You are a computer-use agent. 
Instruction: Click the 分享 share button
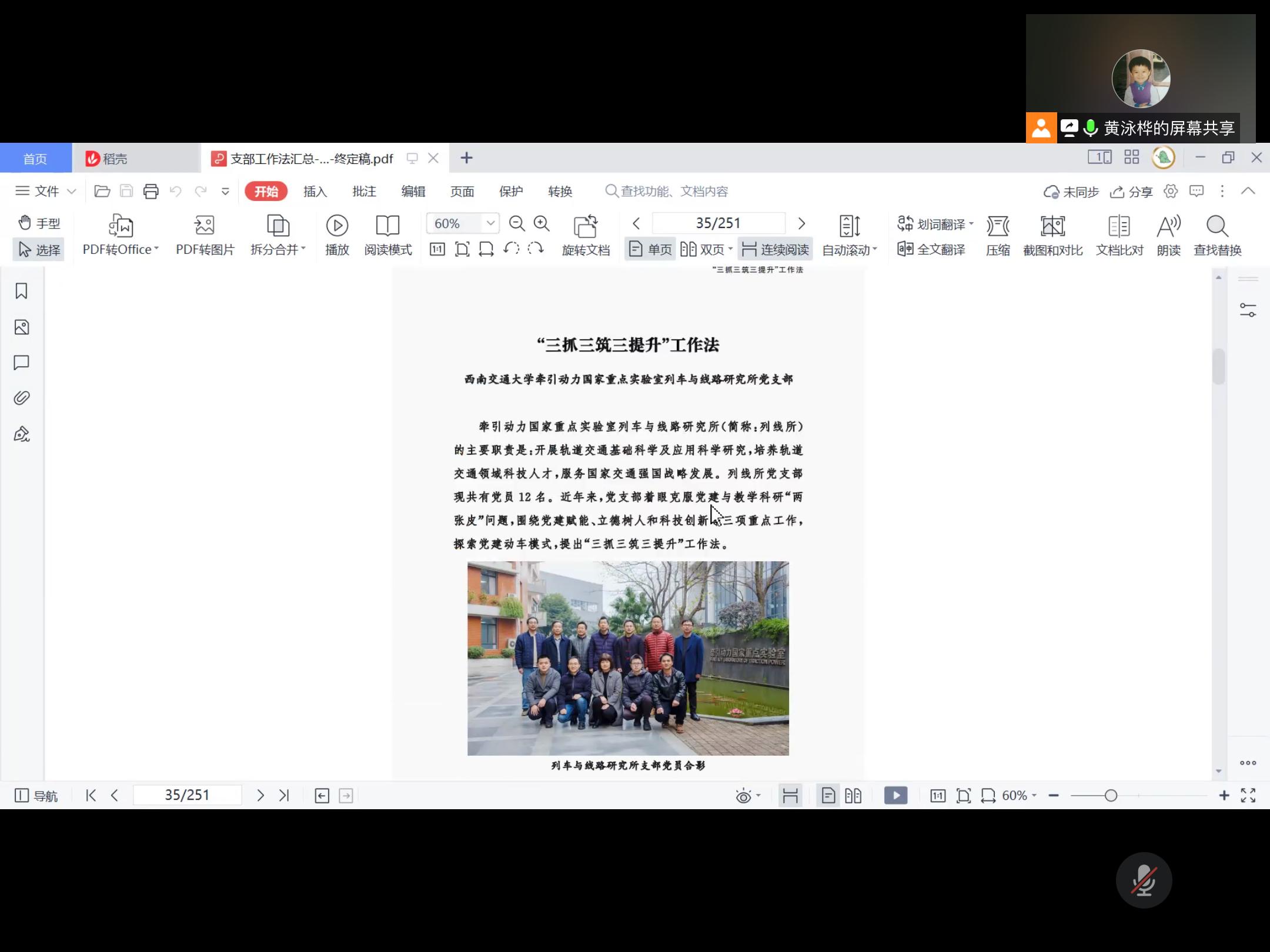tap(1131, 192)
